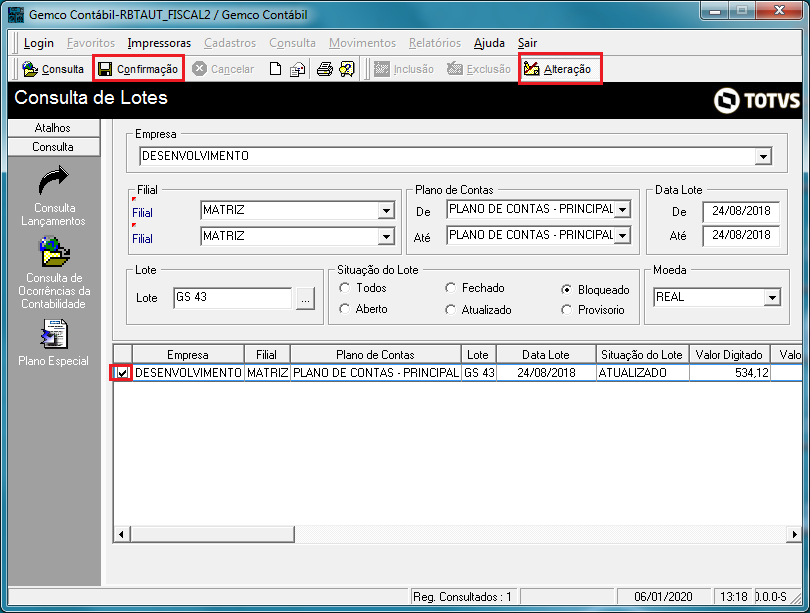The height and width of the screenshot is (613, 810).
Task: Open the Consulta menu in menu bar
Action: (292, 43)
